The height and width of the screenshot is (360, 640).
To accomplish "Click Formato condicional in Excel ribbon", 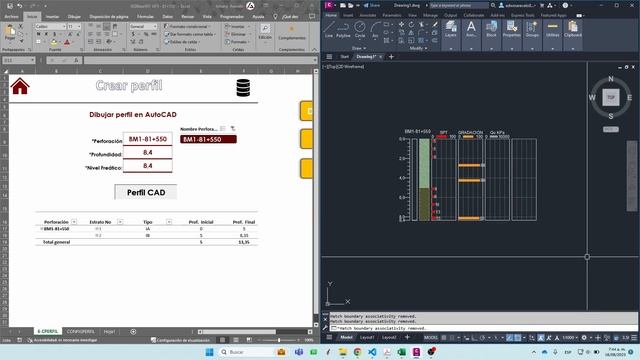I will (x=188, y=27).
